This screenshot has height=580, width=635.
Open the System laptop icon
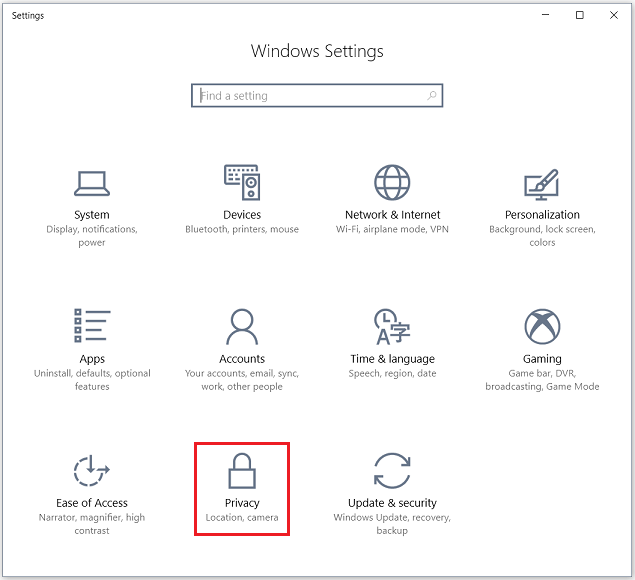[x=92, y=183]
